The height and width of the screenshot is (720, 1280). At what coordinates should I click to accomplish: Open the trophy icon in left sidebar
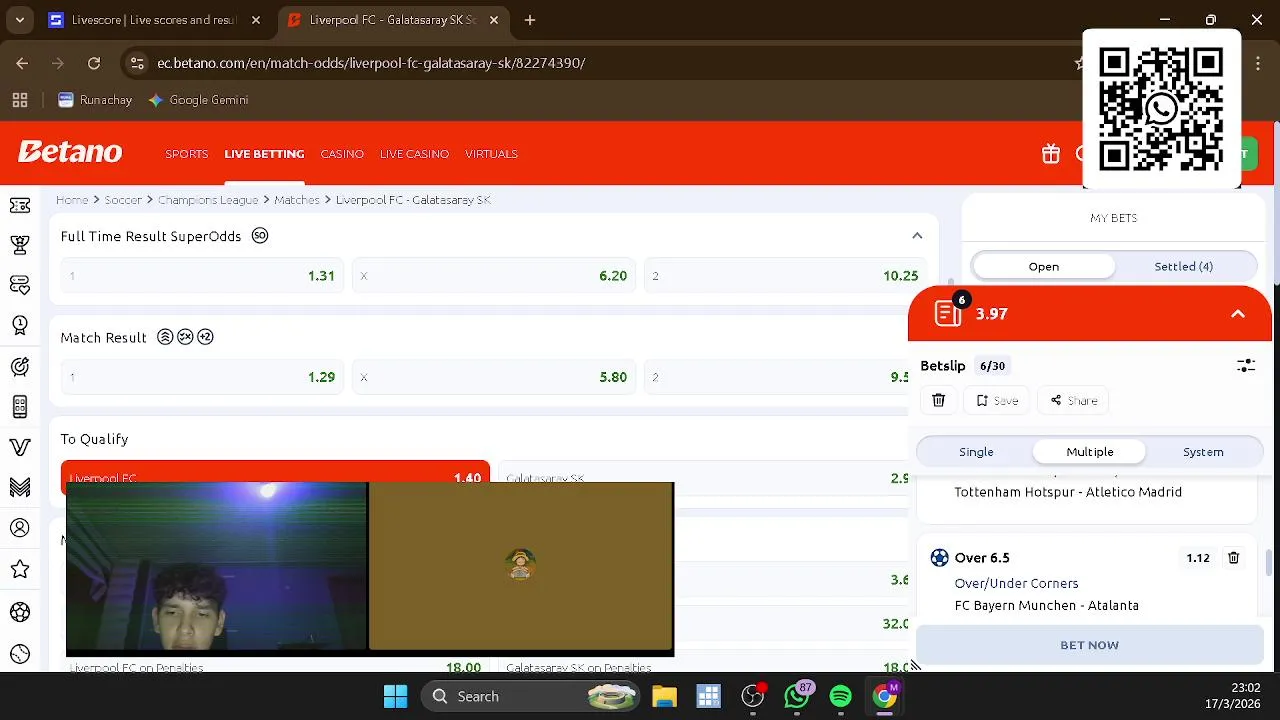[19, 245]
